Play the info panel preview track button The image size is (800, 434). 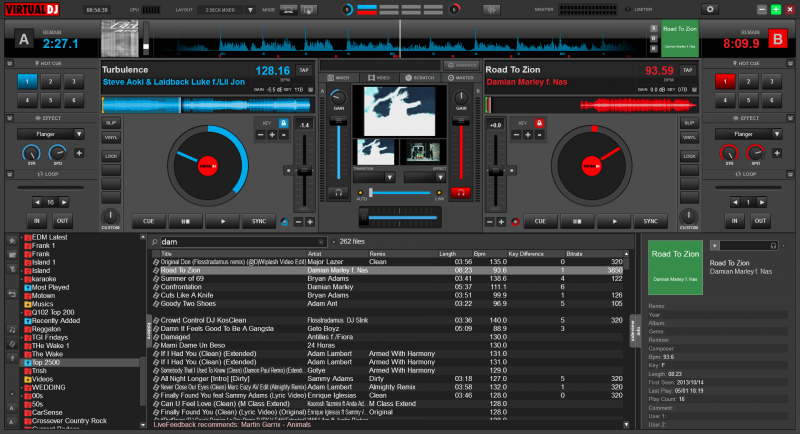coord(715,246)
